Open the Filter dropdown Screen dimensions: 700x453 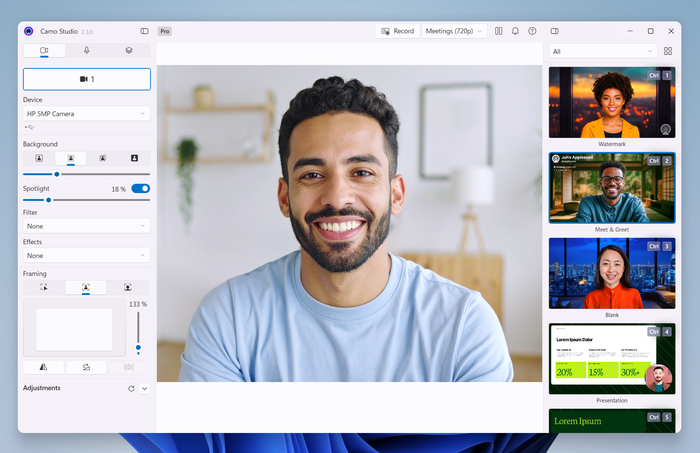87,226
